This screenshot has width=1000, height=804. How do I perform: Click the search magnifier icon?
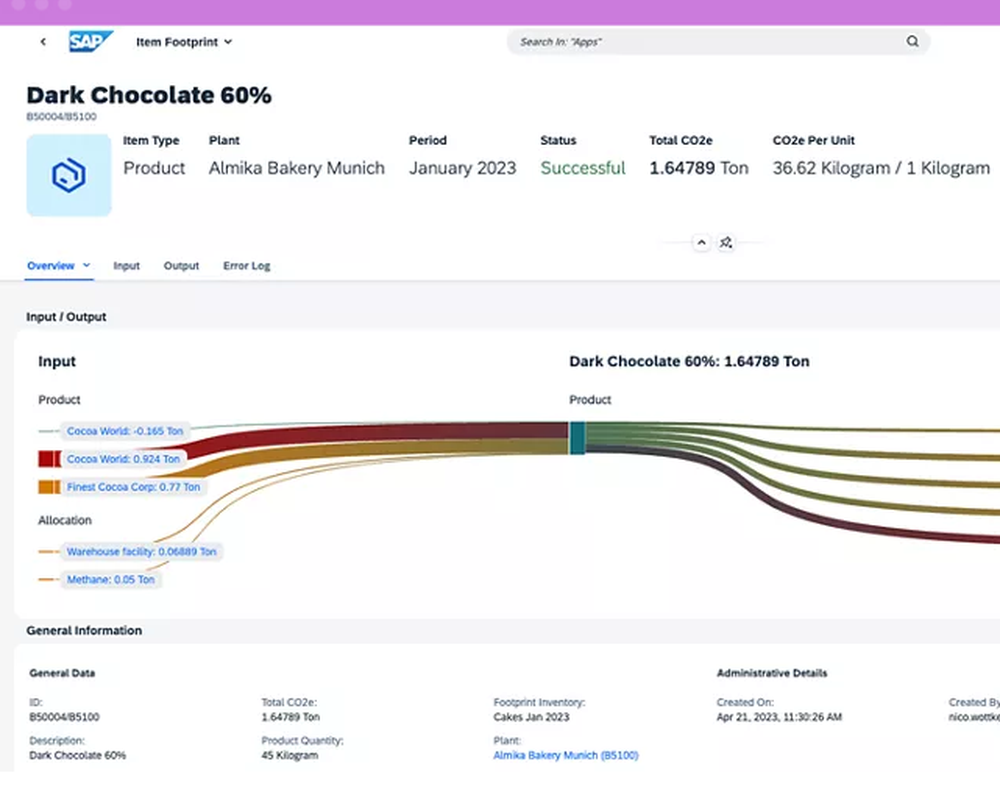(x=913, y=41)
